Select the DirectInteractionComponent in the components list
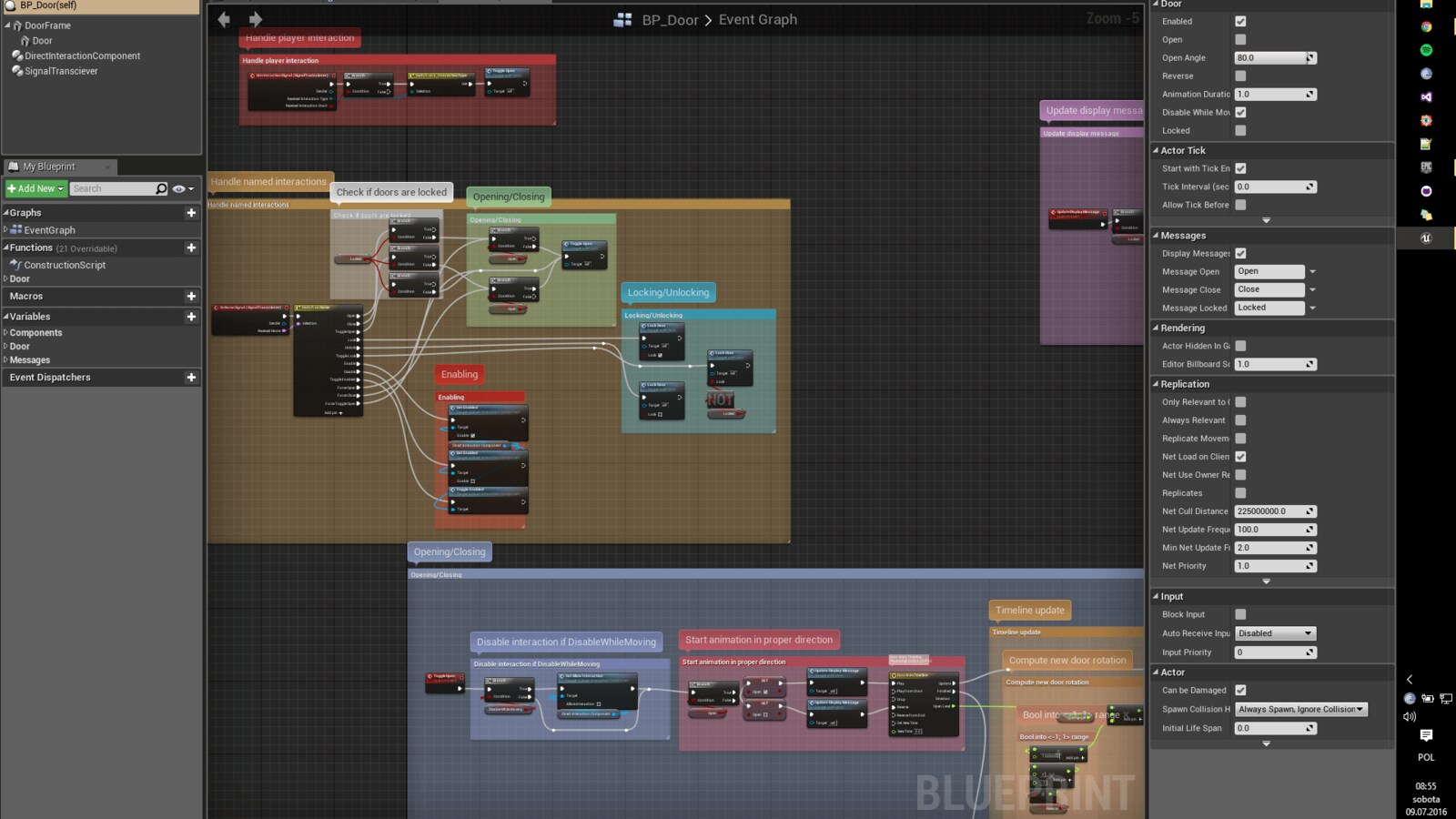Image resolution: width=1456 pixels, height=819 pixels. pos(82,56)
